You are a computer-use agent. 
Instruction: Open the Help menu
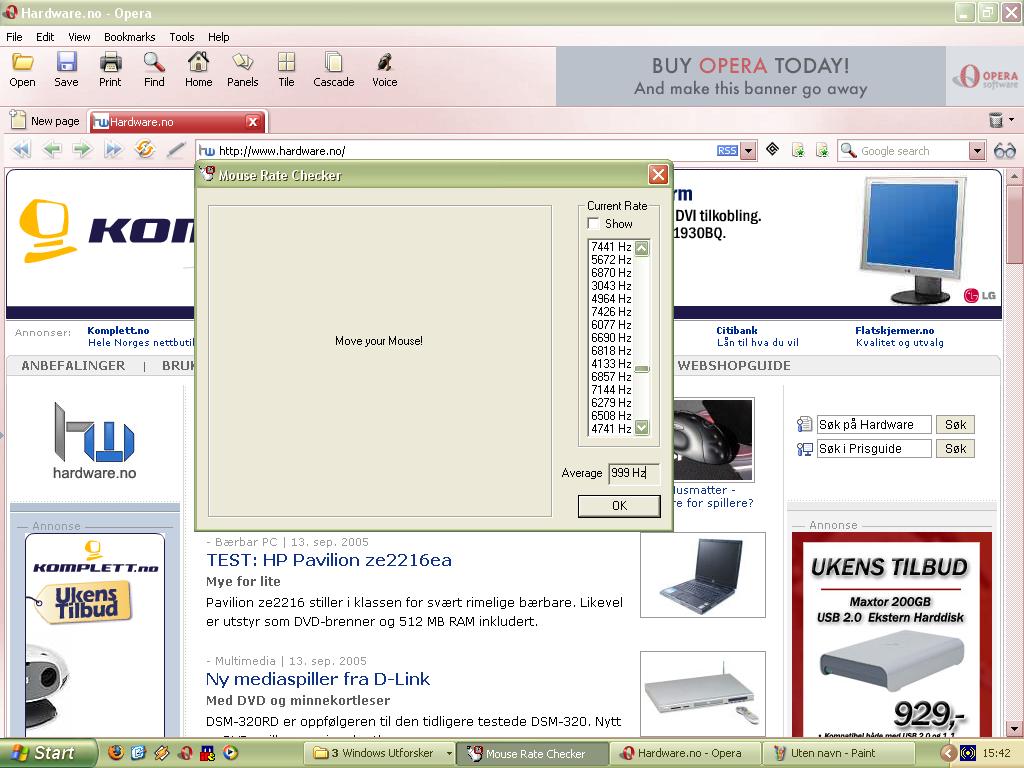218,37
